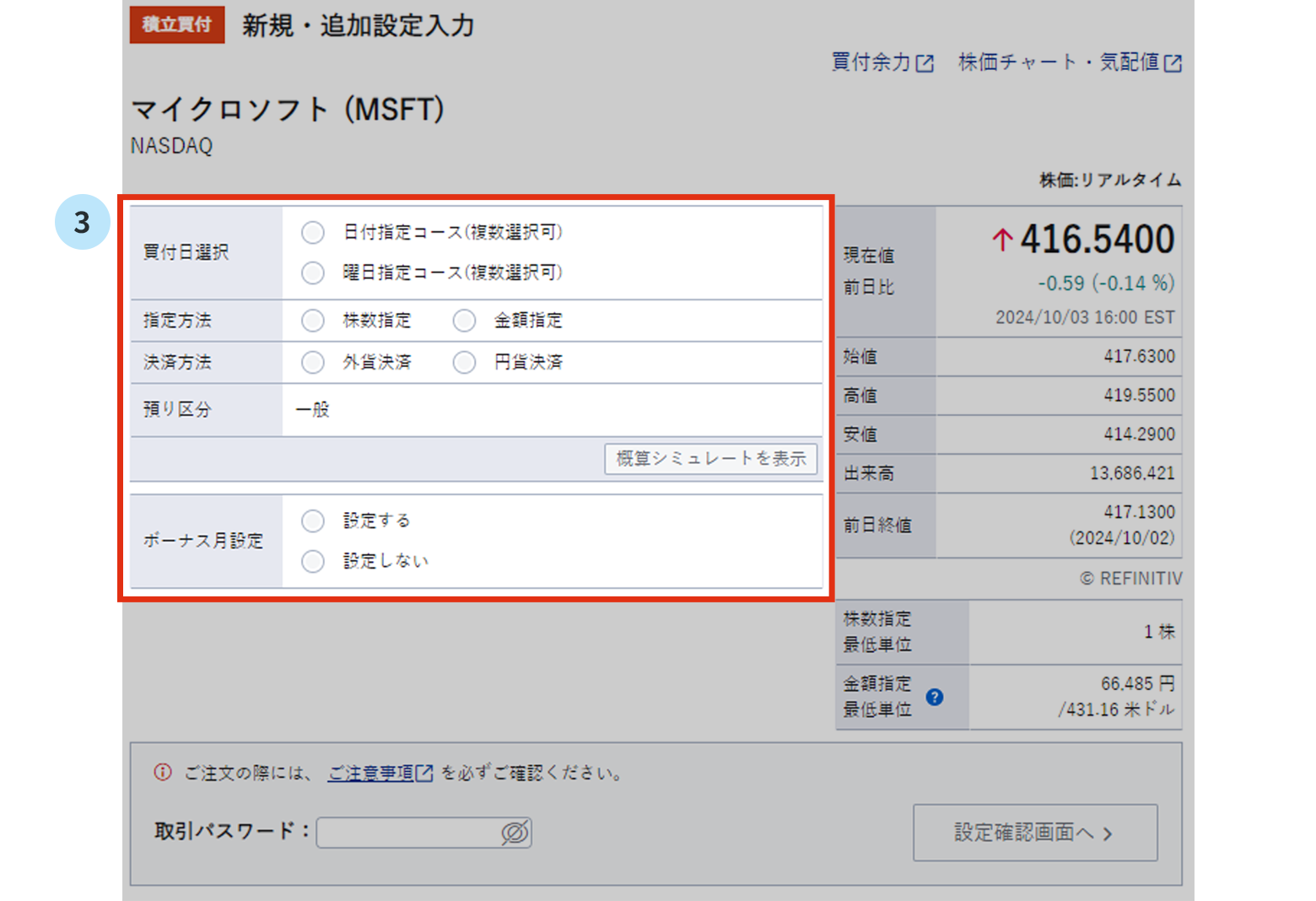Click 出来高 value 13,686,421
Image resolution: width=1316 pixels, height=901 pixels.
click(x=1132, y=473)
